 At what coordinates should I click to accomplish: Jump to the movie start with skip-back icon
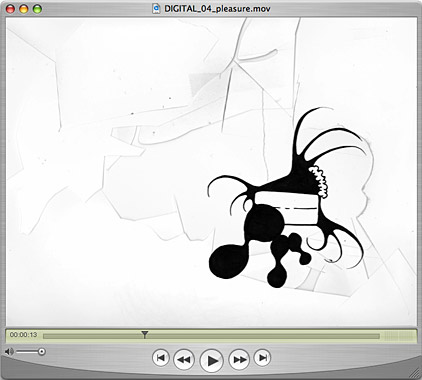(161, 358)
